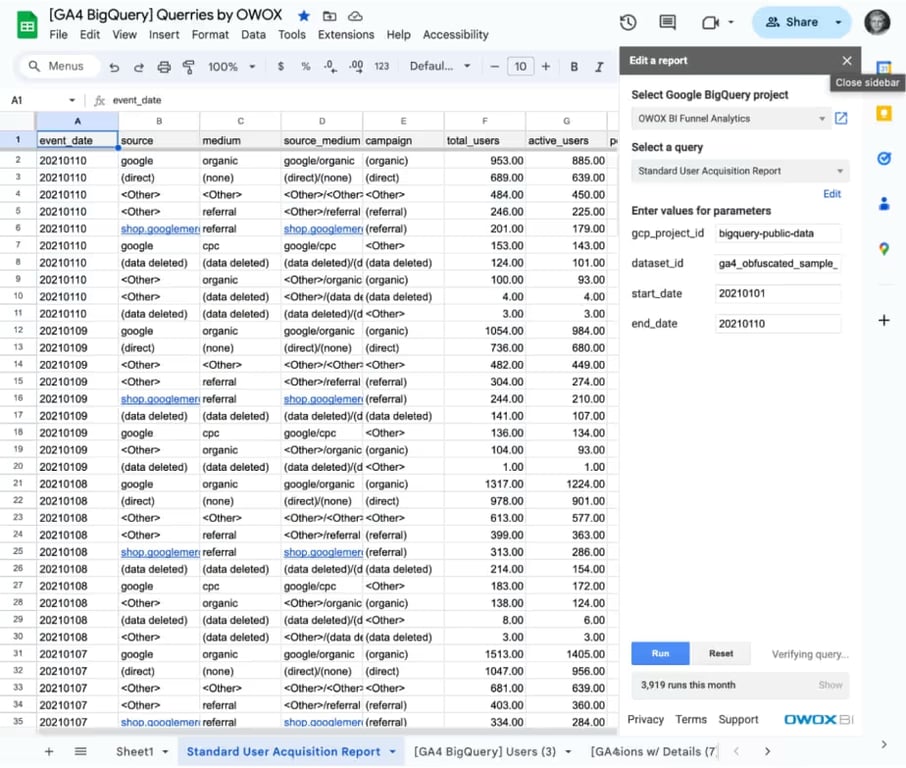This screenshot has height=768, width=906.
Task: Search the Menus box
Action: 58,66
